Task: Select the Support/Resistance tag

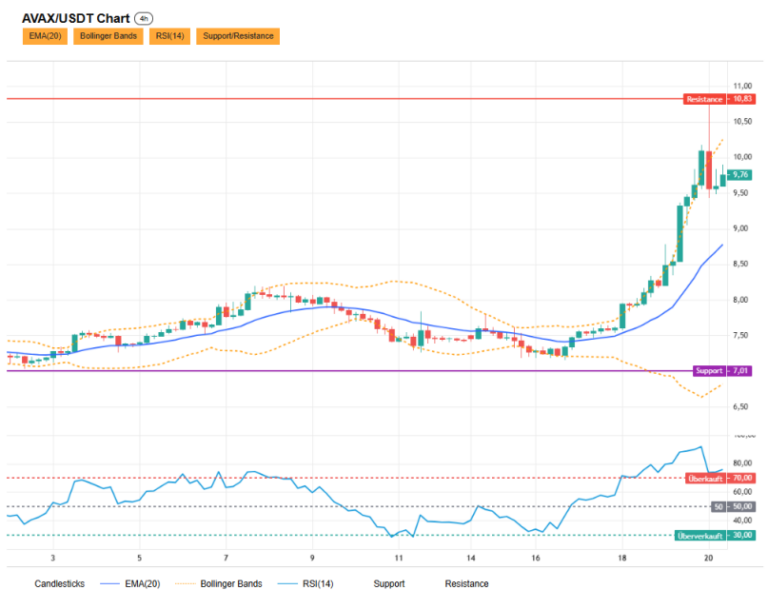Action: (x=238, y=36)
